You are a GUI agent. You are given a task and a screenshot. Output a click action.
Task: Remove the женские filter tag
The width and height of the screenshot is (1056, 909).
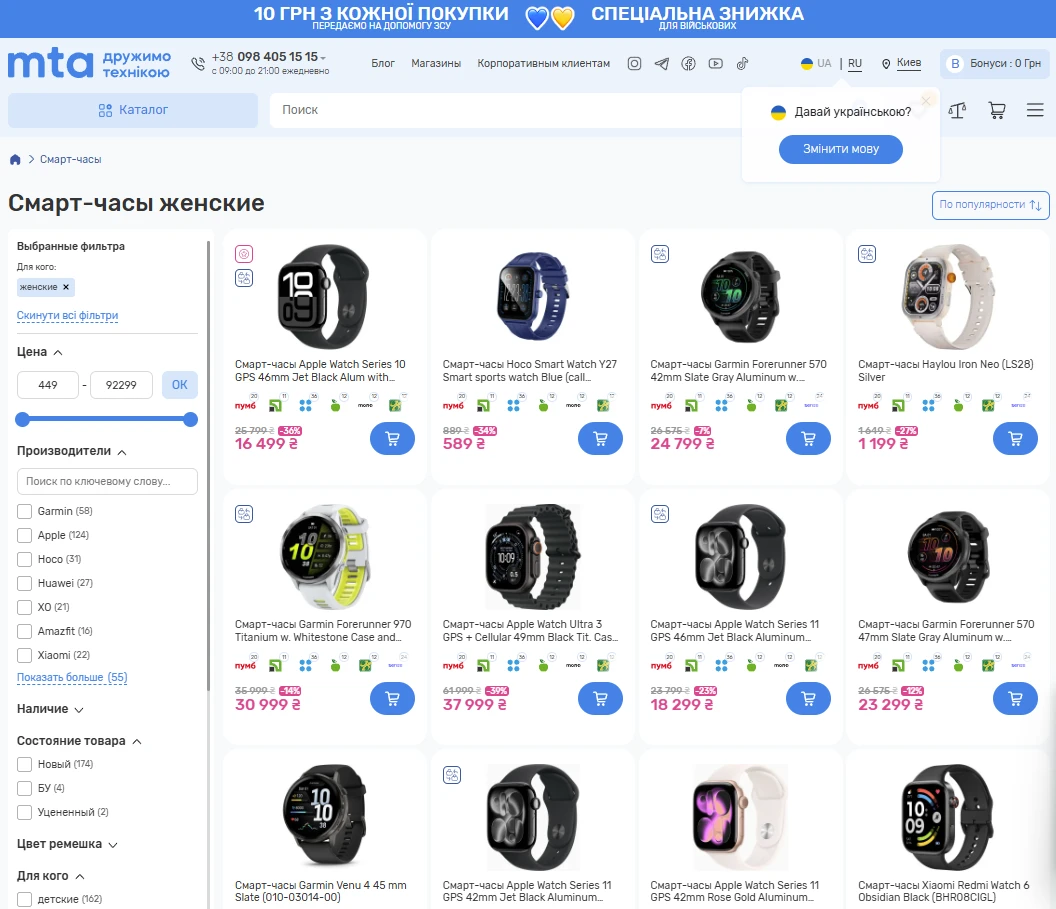(x=66, y=287)
